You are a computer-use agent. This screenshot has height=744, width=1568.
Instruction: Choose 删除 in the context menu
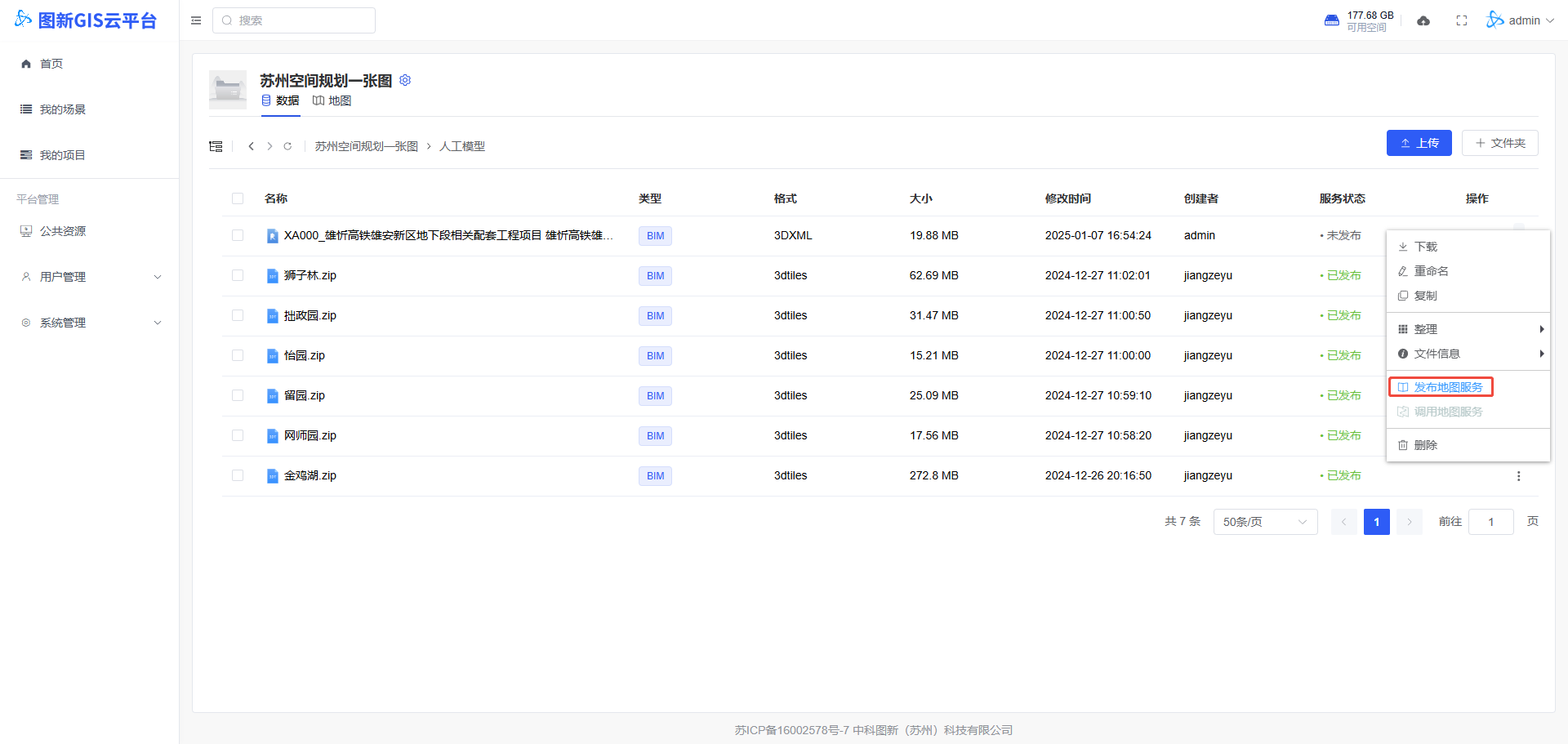click(x=1468, y=445)
